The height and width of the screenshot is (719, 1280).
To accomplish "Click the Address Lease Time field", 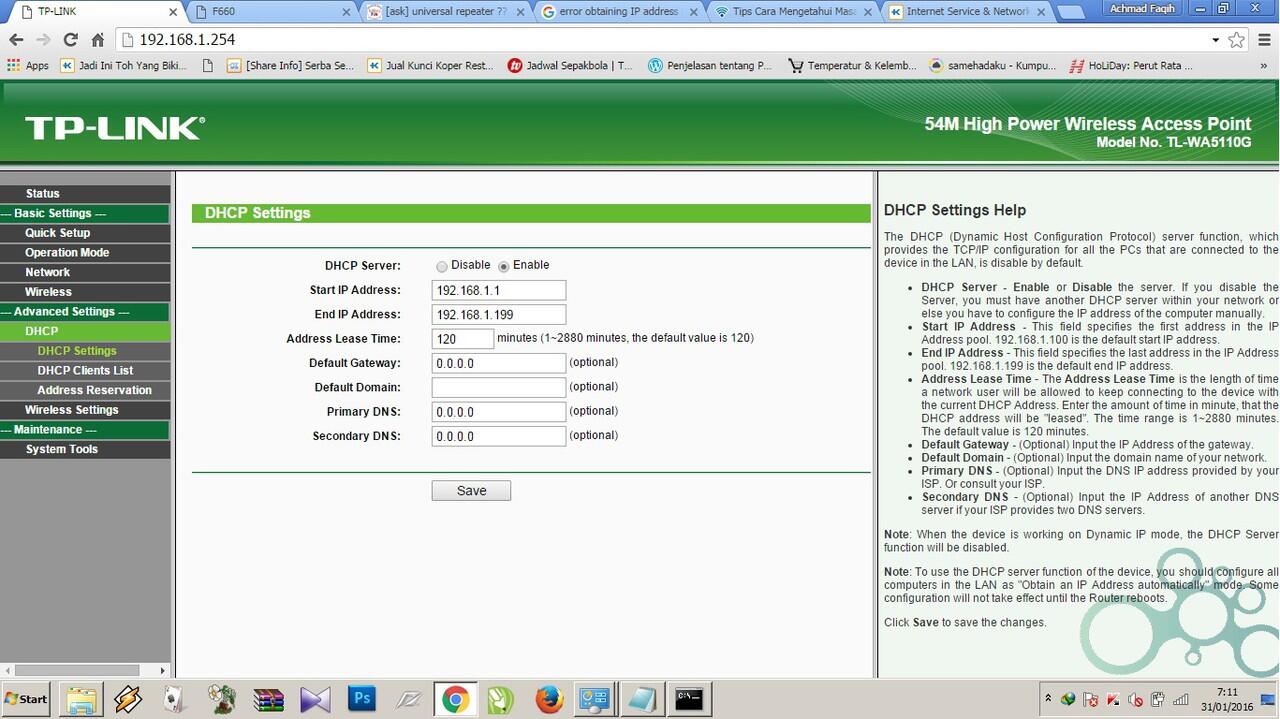I will pos(463,339).
